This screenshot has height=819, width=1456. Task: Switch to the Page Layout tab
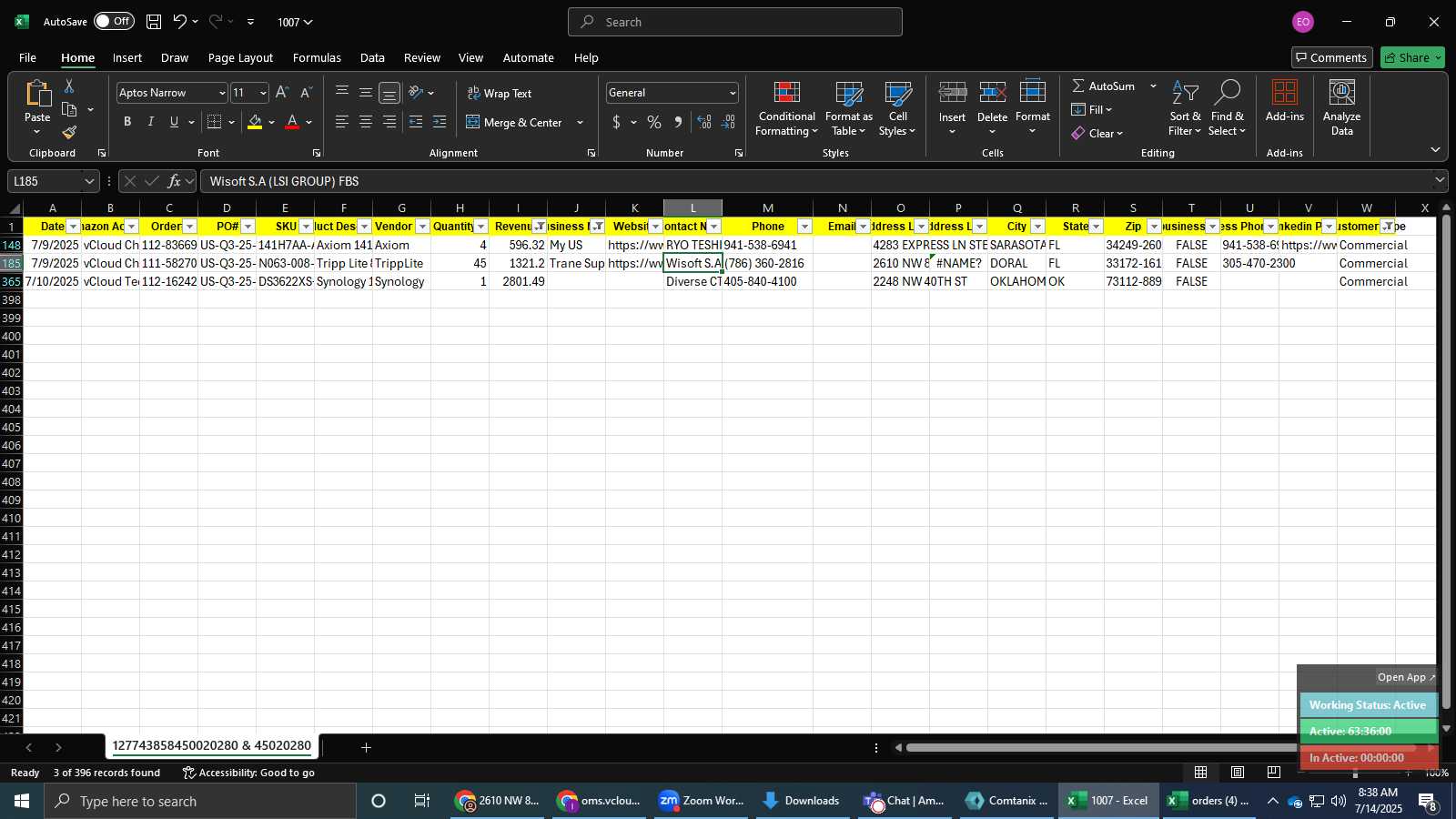pyautogui.click(x=240, y=57)
